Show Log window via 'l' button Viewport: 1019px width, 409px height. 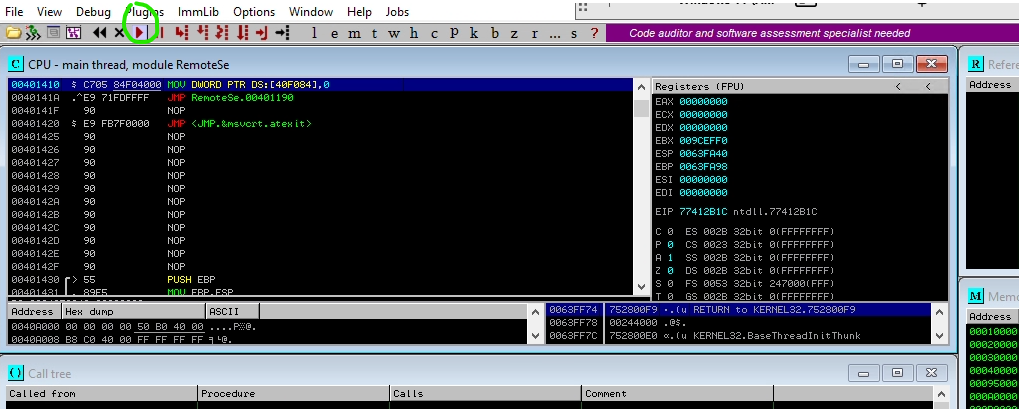coord(315,33)
